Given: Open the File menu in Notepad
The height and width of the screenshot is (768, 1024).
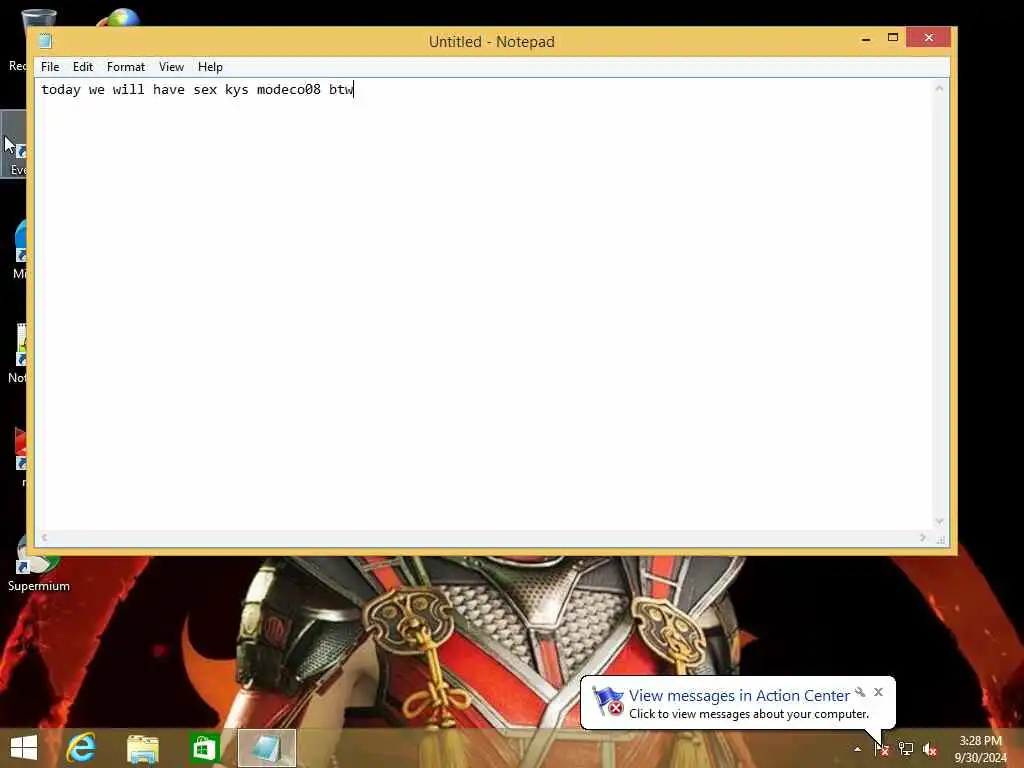Looking at the screenshot, I should point(50,67).
